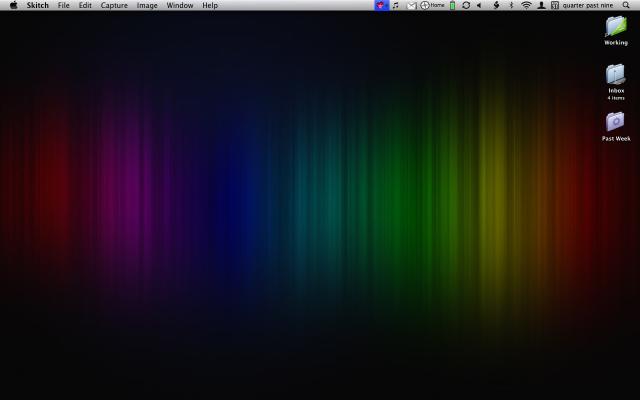Click the user account silhouette icon
Image resolution: width=640 pixels, height=400 pixels.
tap(541, 5)
